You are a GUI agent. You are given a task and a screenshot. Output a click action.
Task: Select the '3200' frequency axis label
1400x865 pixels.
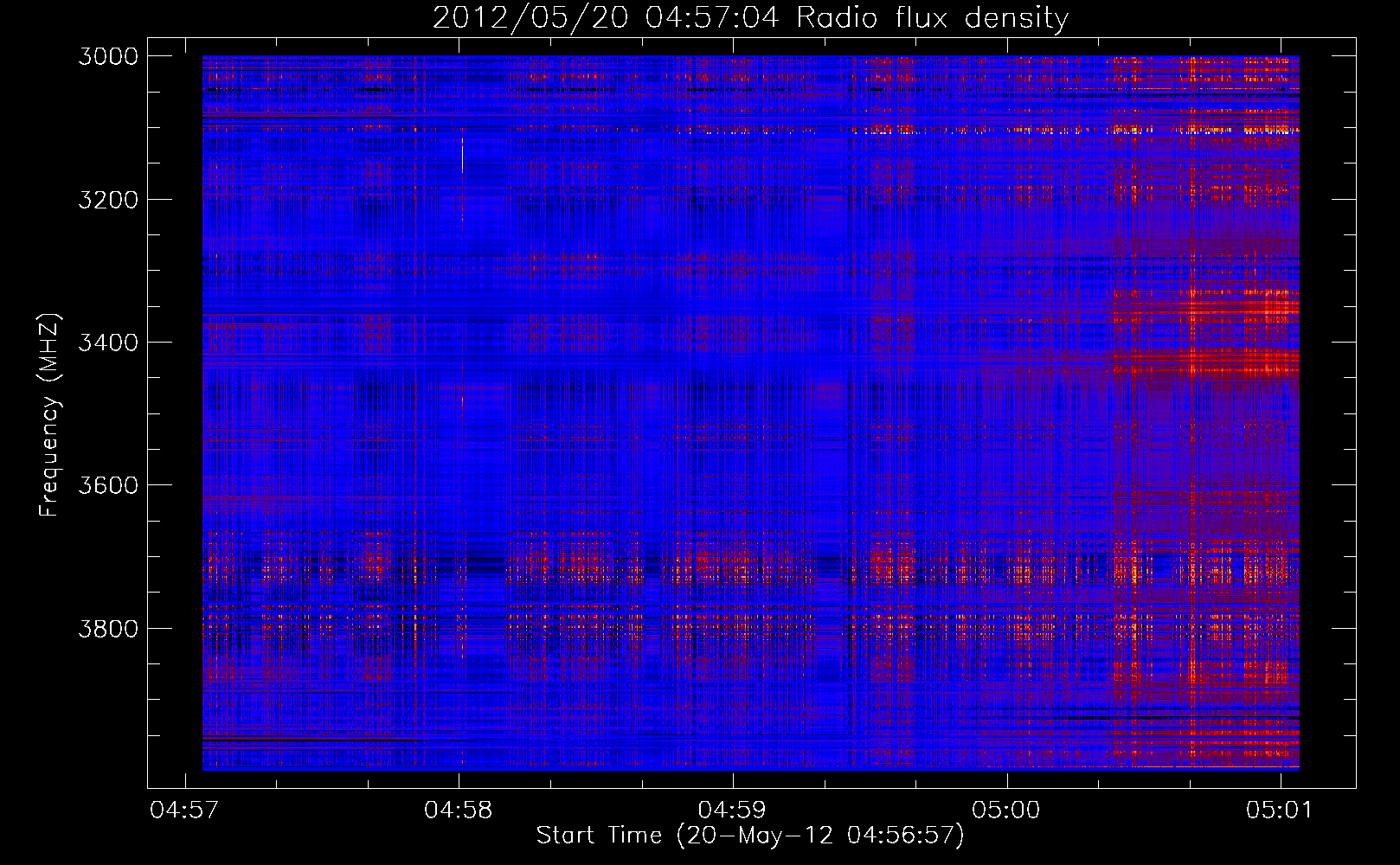(x=108, y=200)
